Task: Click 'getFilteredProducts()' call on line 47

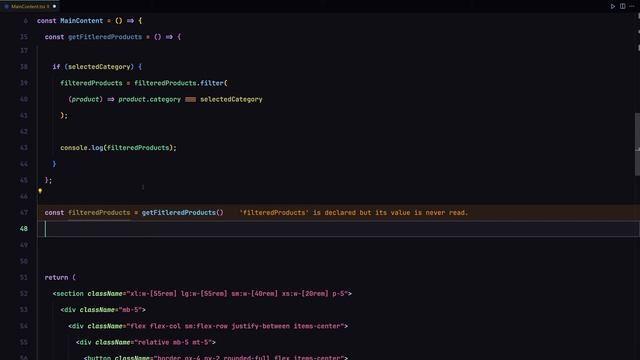Action: pyautogui.click(x=182, y=213)
